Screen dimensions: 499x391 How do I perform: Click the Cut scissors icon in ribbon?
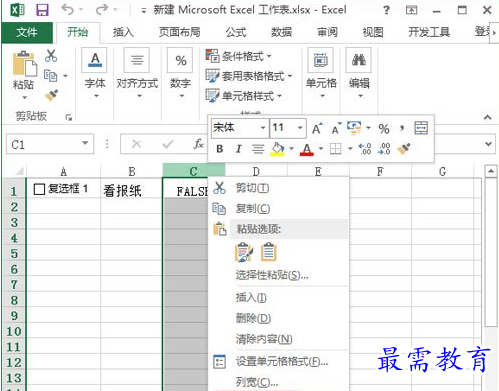[x=51, y=56]
